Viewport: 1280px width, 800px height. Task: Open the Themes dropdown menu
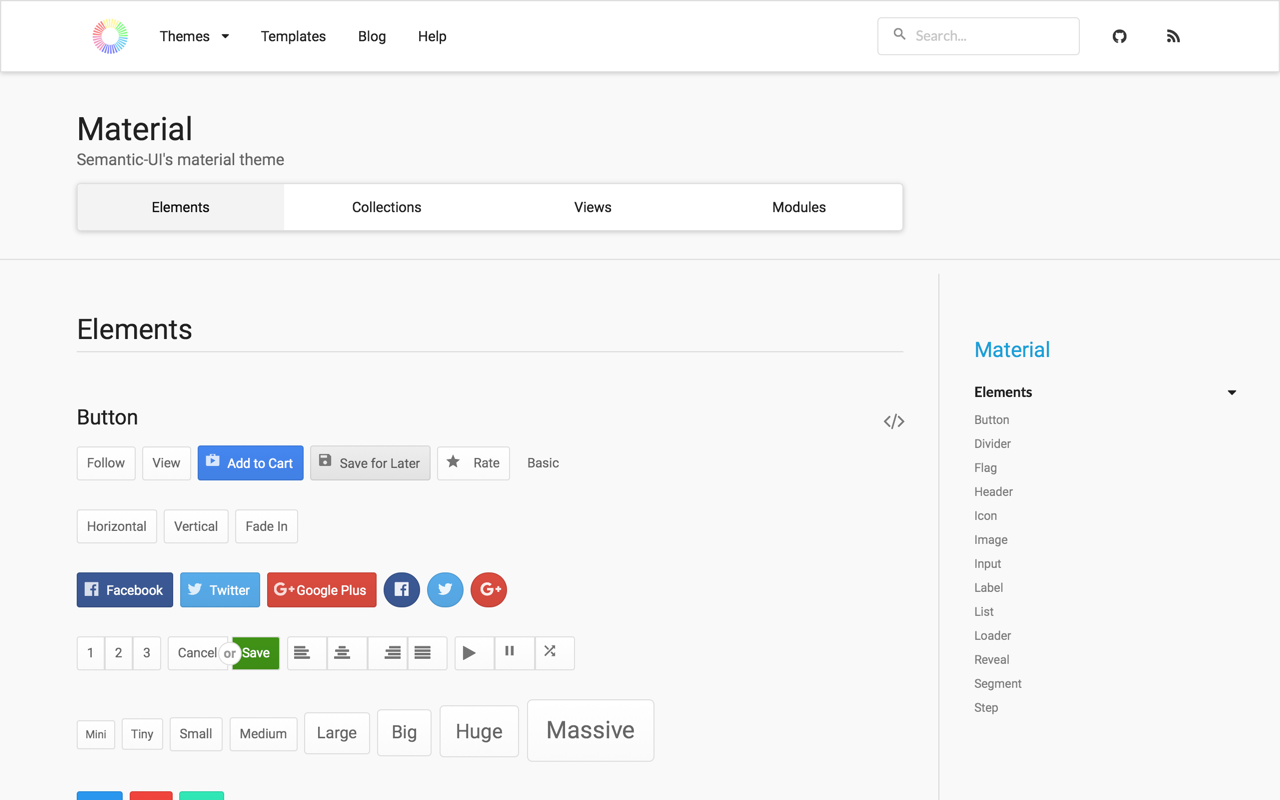[x=194, y=36]
